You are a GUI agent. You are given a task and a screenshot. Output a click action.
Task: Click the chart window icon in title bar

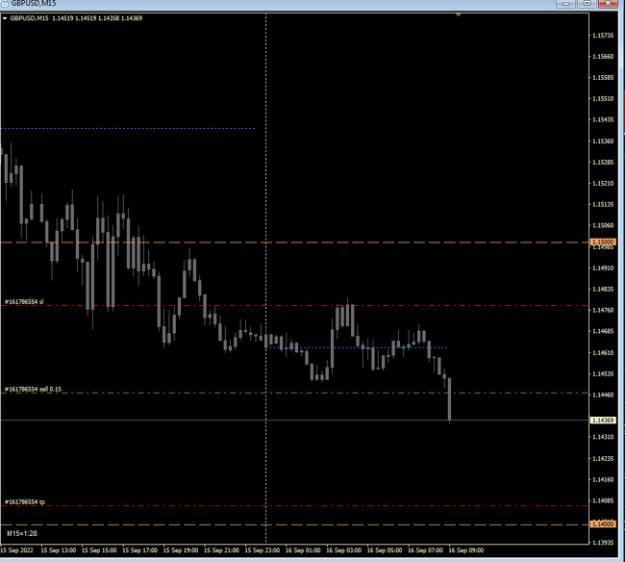pyautogui.click(x=4, y=3)
